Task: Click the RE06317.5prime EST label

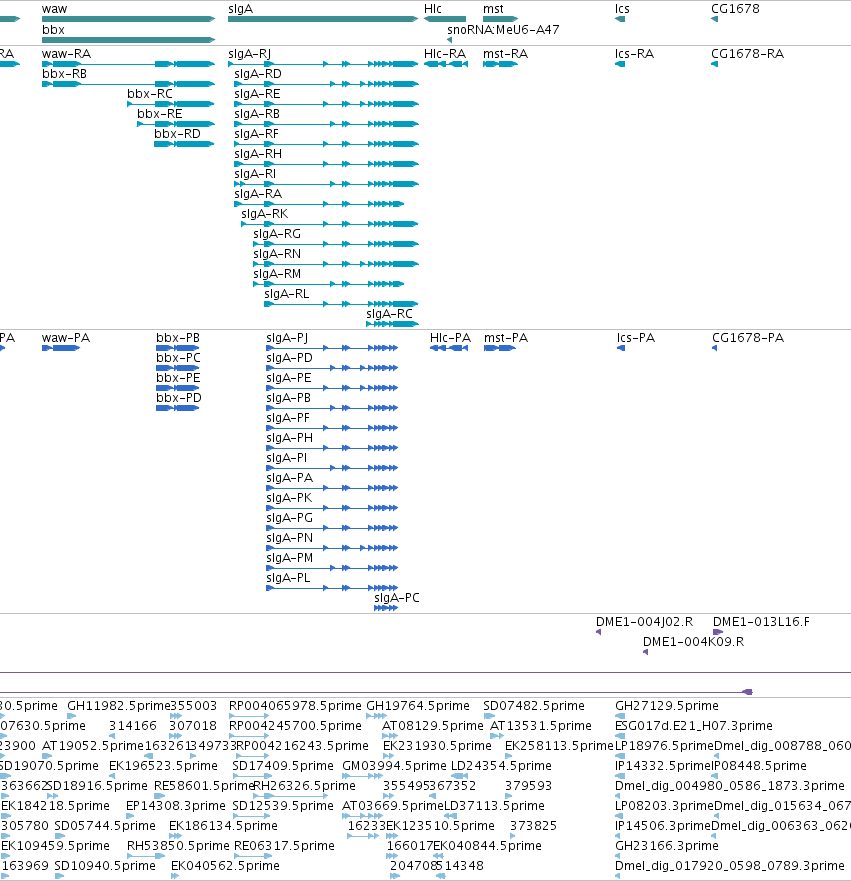Action: pyautogui.click(x=284, y=846)
